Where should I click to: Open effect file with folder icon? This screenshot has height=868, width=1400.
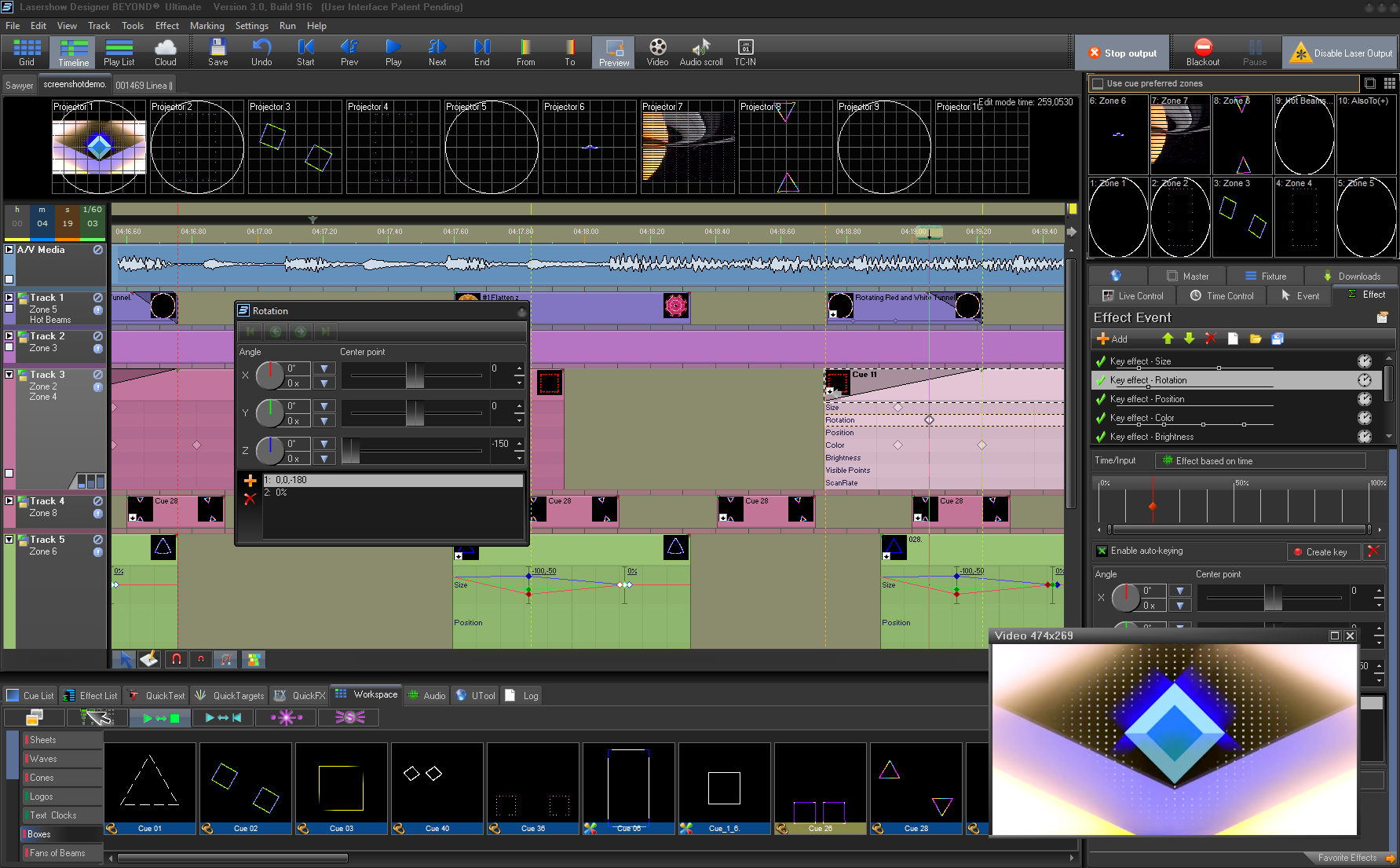point(1255,339)
